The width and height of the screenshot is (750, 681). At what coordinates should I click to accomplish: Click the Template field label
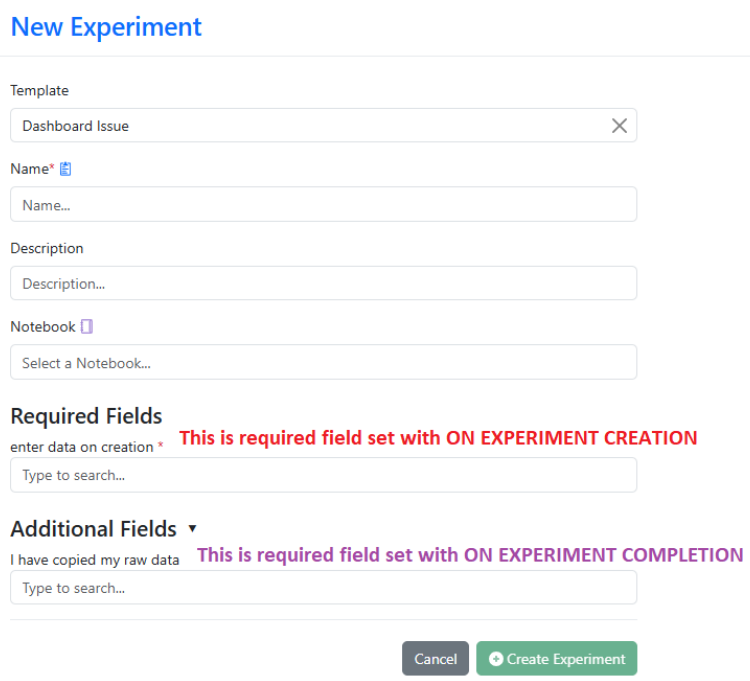[40, 90]
